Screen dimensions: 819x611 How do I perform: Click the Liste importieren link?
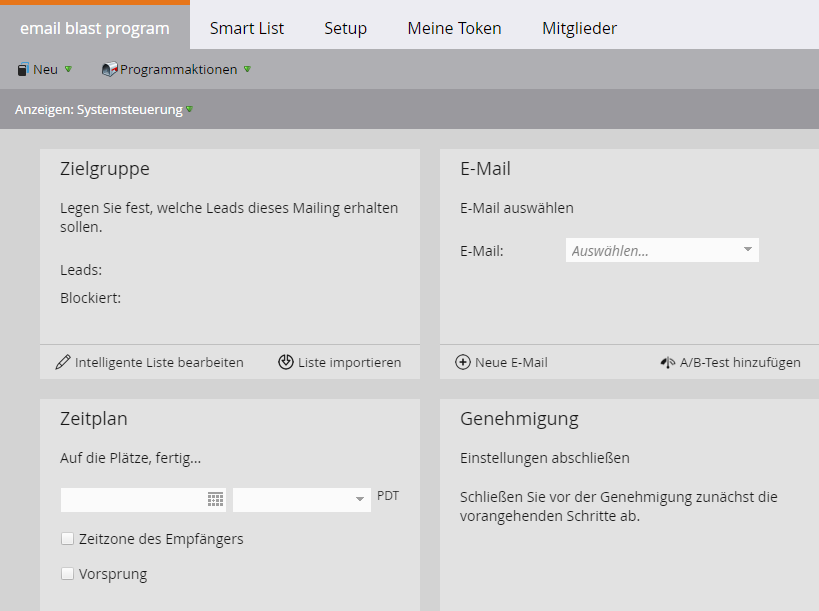pyautogui.click(x=349, y=362)
